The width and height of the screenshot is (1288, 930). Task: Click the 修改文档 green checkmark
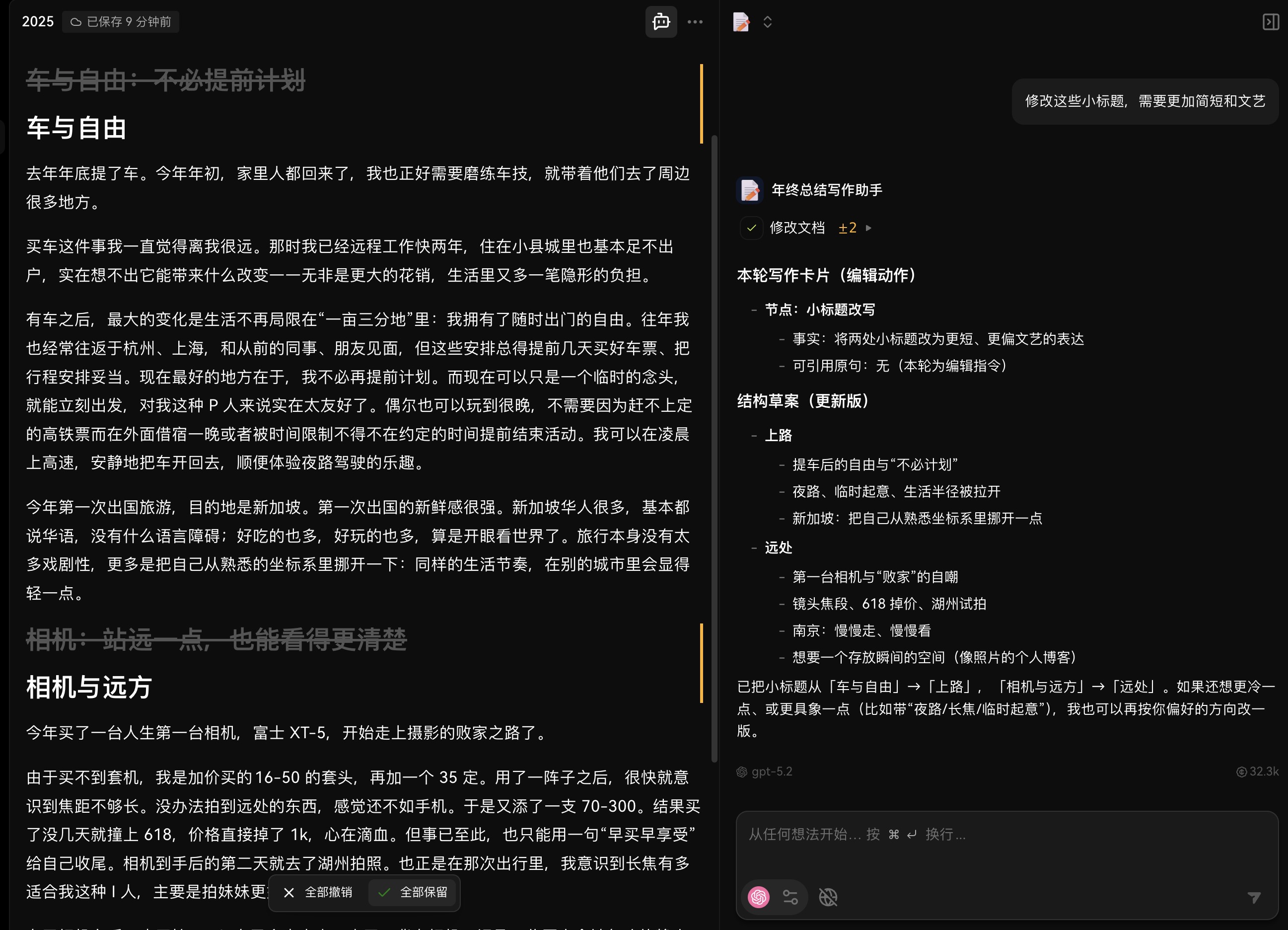(751, 228)
